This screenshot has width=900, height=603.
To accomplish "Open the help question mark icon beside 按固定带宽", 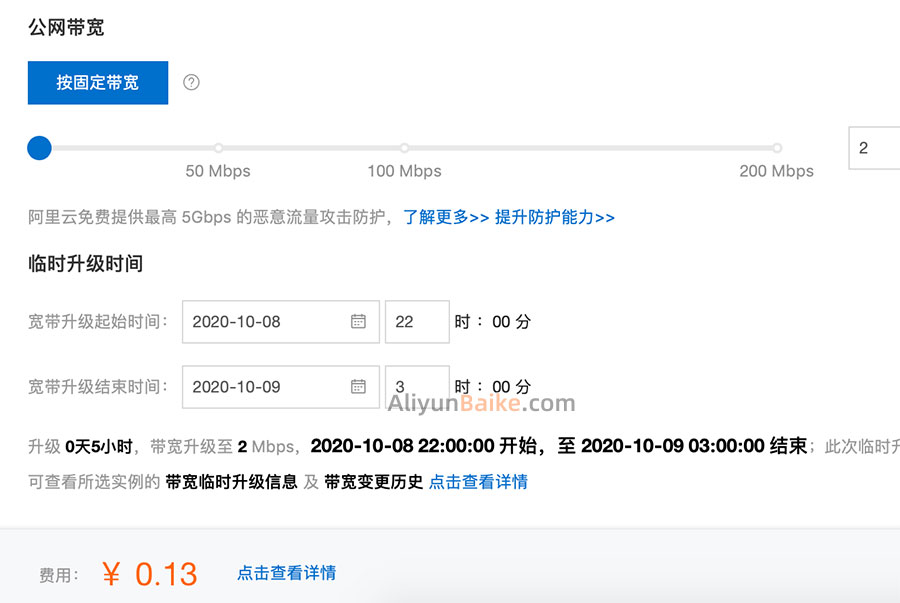I will click(191, 83).
